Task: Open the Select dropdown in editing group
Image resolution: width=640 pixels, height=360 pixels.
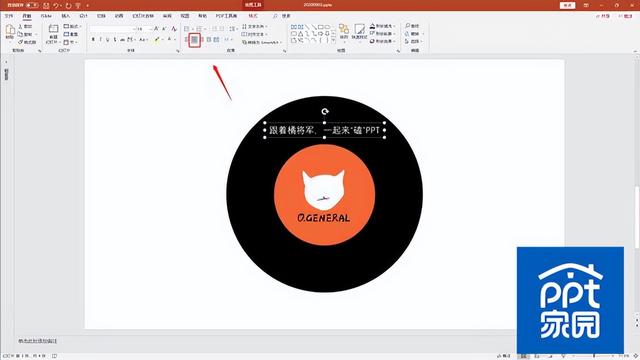Action: click(414, 41)
